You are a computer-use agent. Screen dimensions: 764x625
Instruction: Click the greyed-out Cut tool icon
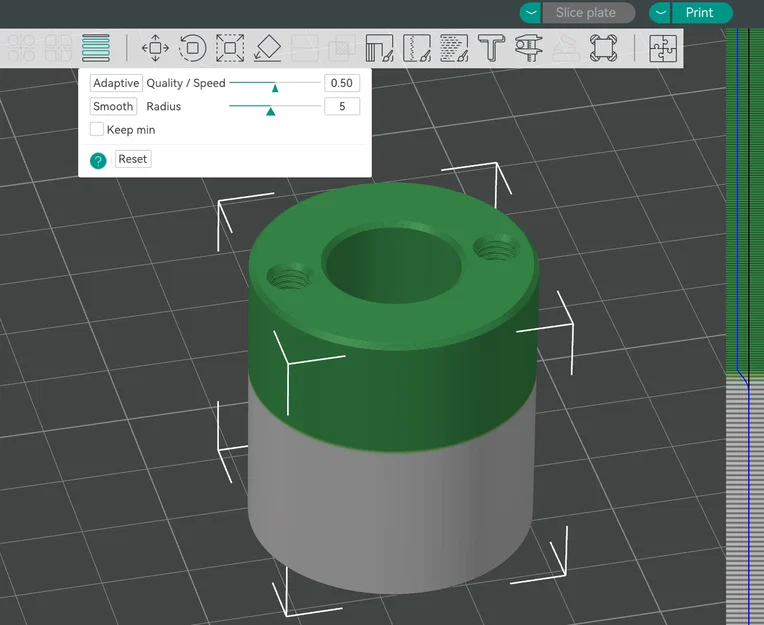(305, 48)
